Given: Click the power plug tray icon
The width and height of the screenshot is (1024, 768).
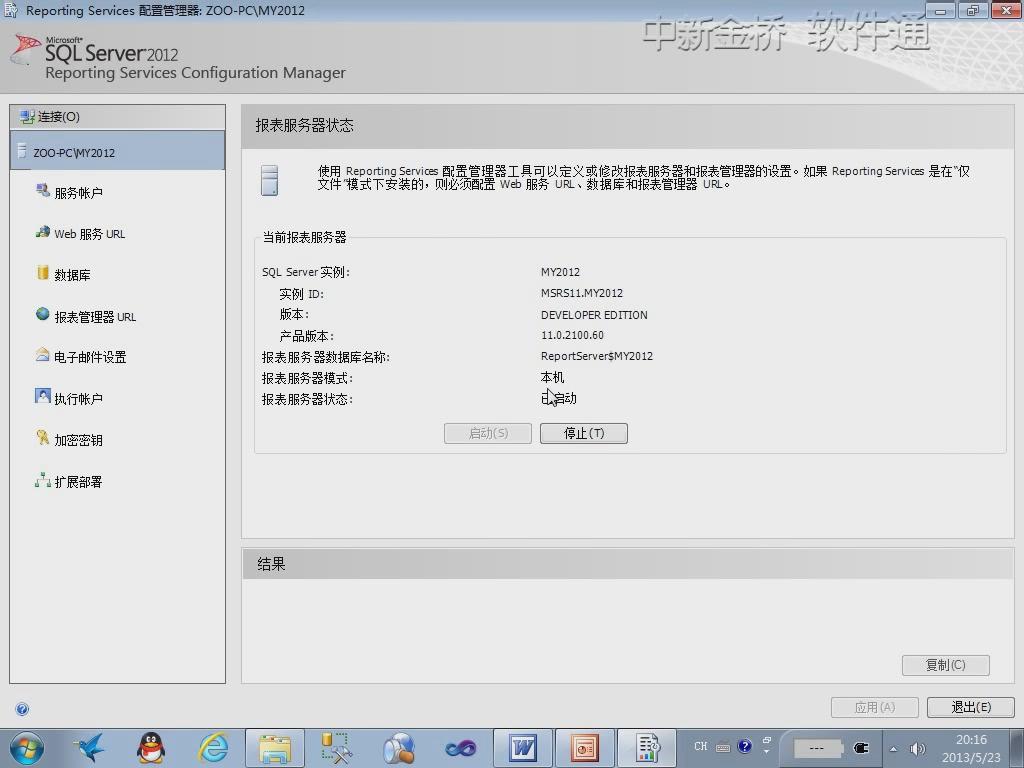Looking at the screenshot, I should tap(861, 748).
